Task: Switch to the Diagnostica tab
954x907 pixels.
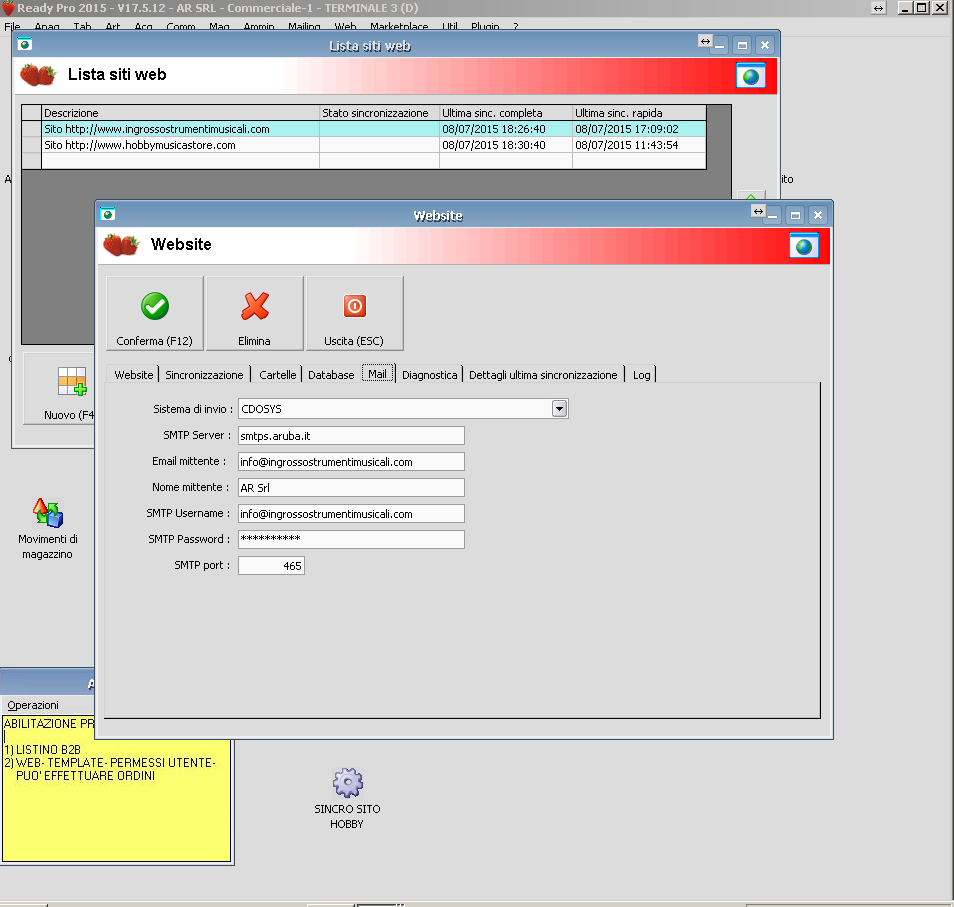Action: (x=430, y=375)
